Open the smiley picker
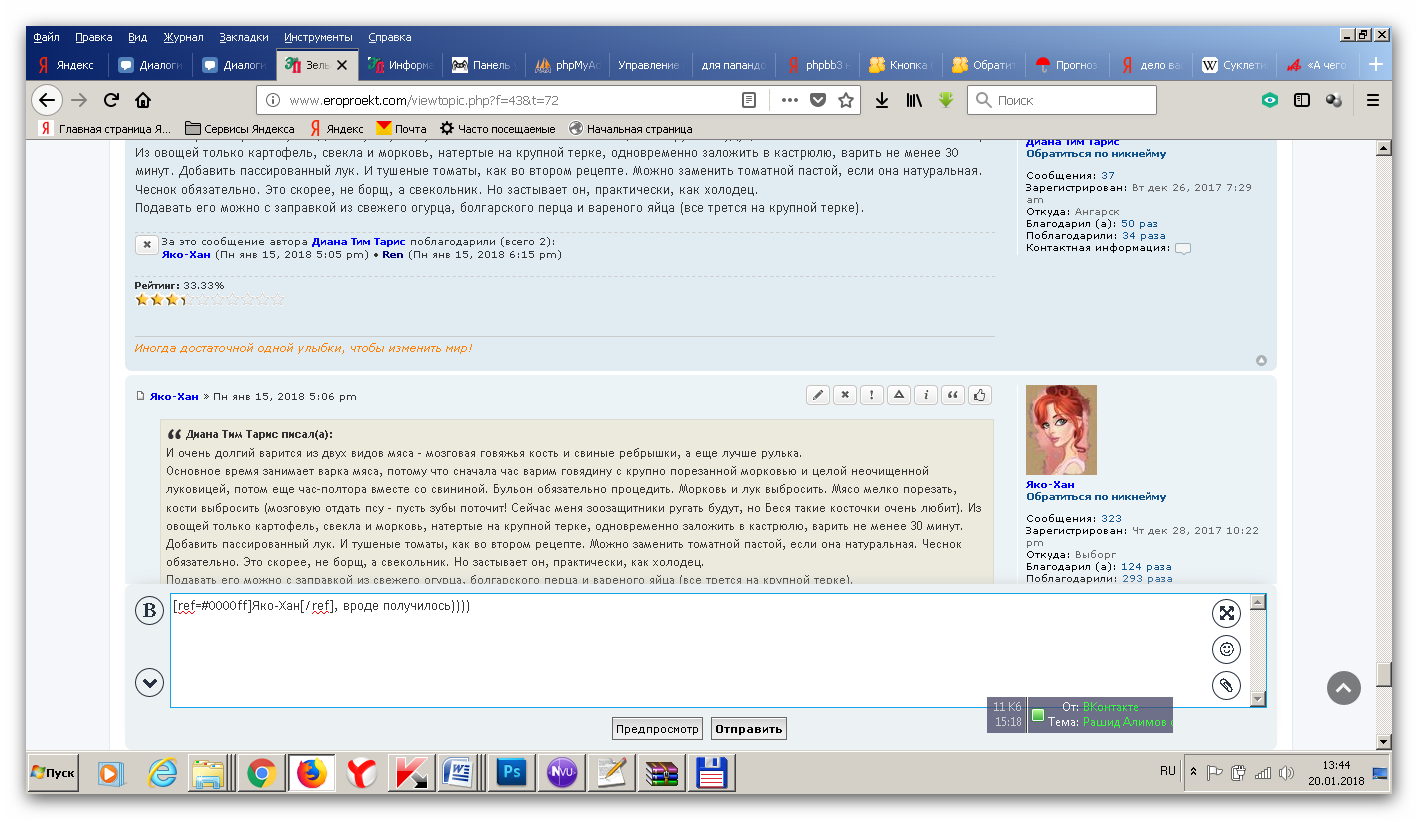 (x=1226, y=649)
